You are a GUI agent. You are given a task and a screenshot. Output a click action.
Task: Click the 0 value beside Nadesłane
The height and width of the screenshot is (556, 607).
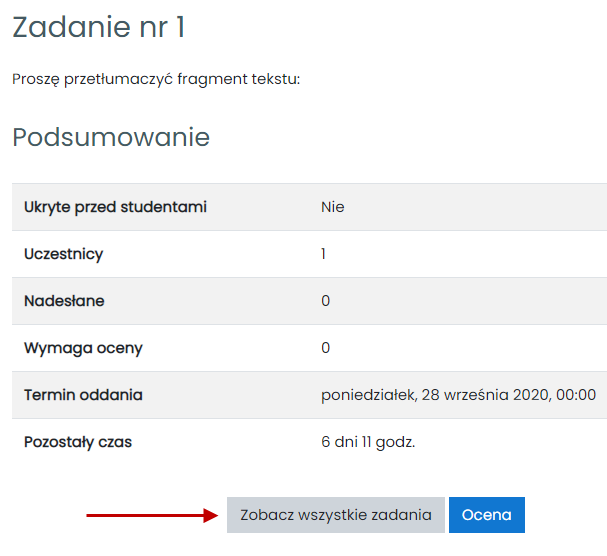point(325,301)
